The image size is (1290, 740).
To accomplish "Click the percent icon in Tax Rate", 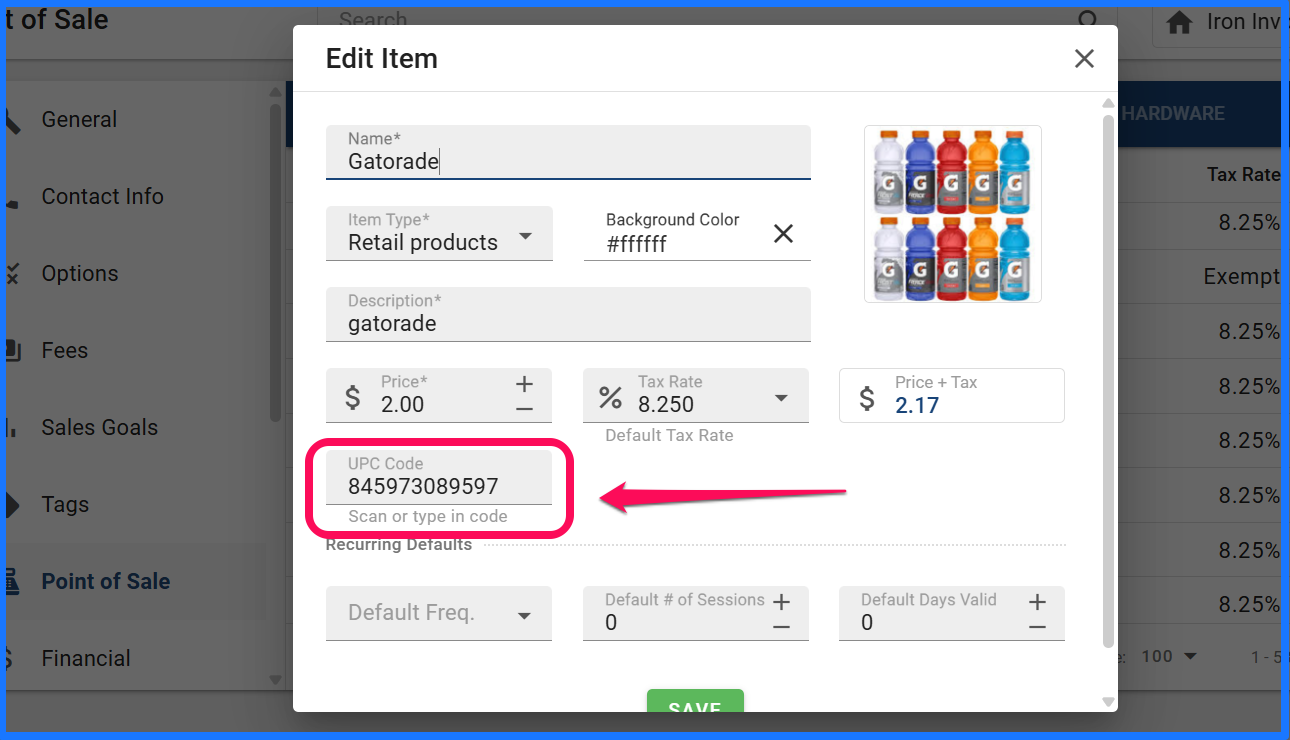I will click(x=610, y=397).
